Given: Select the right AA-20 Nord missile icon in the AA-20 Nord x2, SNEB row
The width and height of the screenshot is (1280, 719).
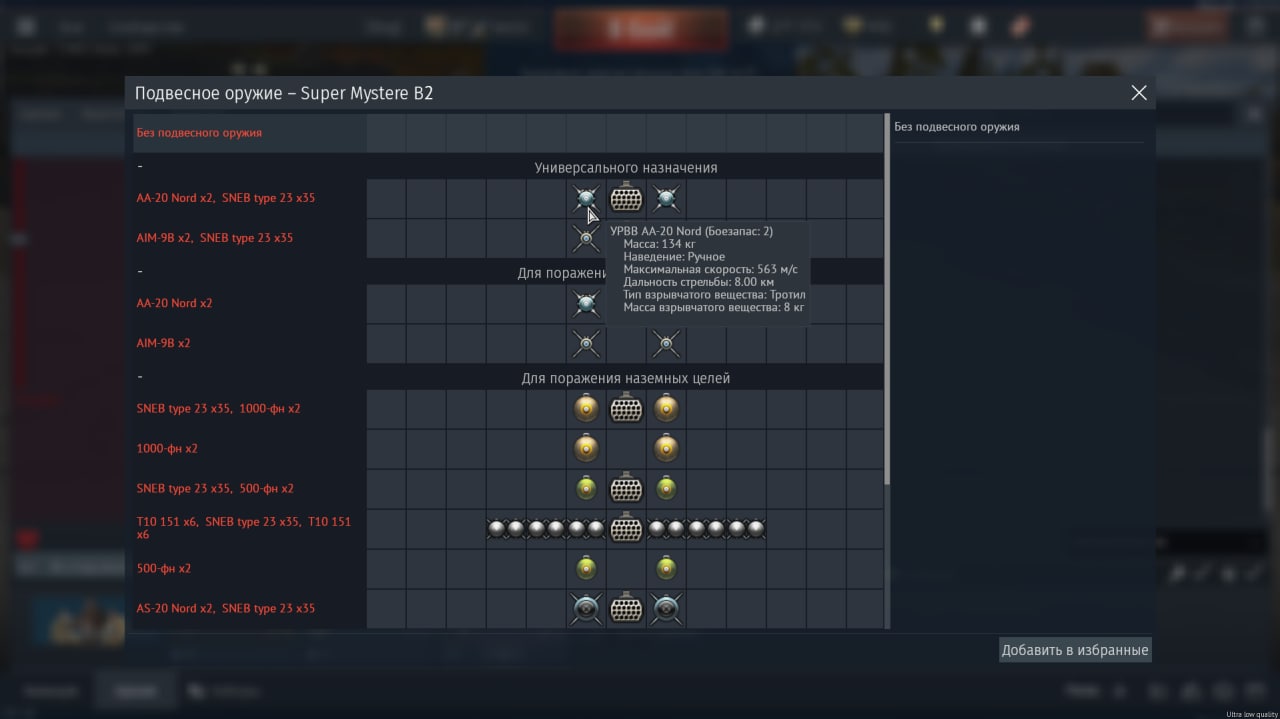Looking at the screenshot, I should click(666, 199).
